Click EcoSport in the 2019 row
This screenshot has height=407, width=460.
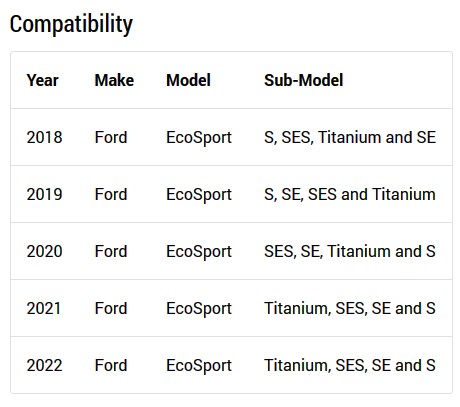tap(199, 195)
